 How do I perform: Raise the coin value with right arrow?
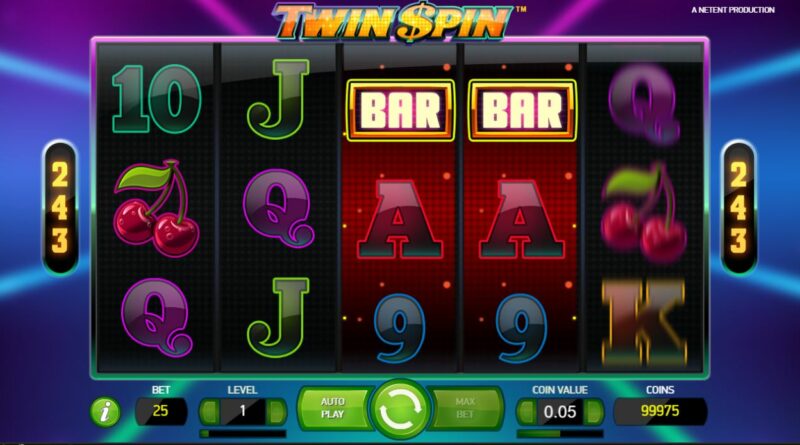[x=593, y=412]
